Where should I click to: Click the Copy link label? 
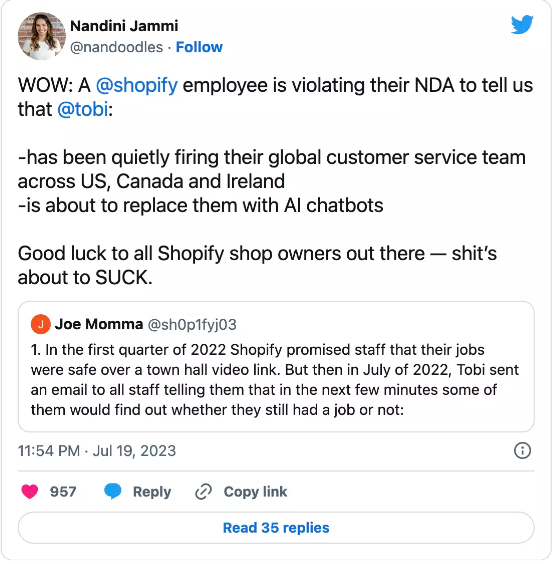coord(255,492)
